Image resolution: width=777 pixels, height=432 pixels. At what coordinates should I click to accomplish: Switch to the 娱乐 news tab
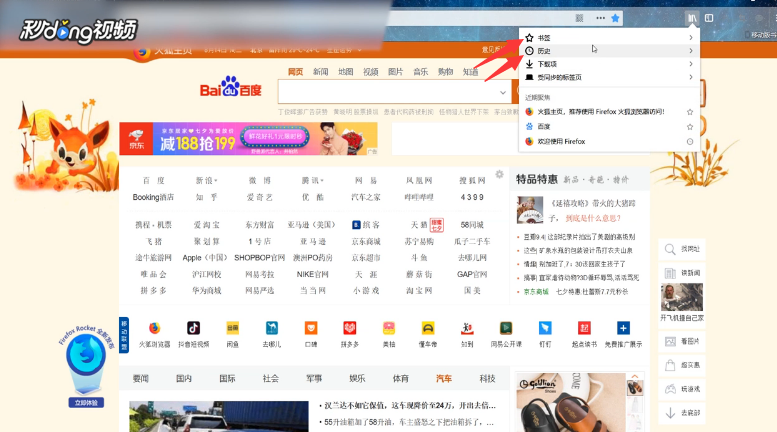coord(357,378)
